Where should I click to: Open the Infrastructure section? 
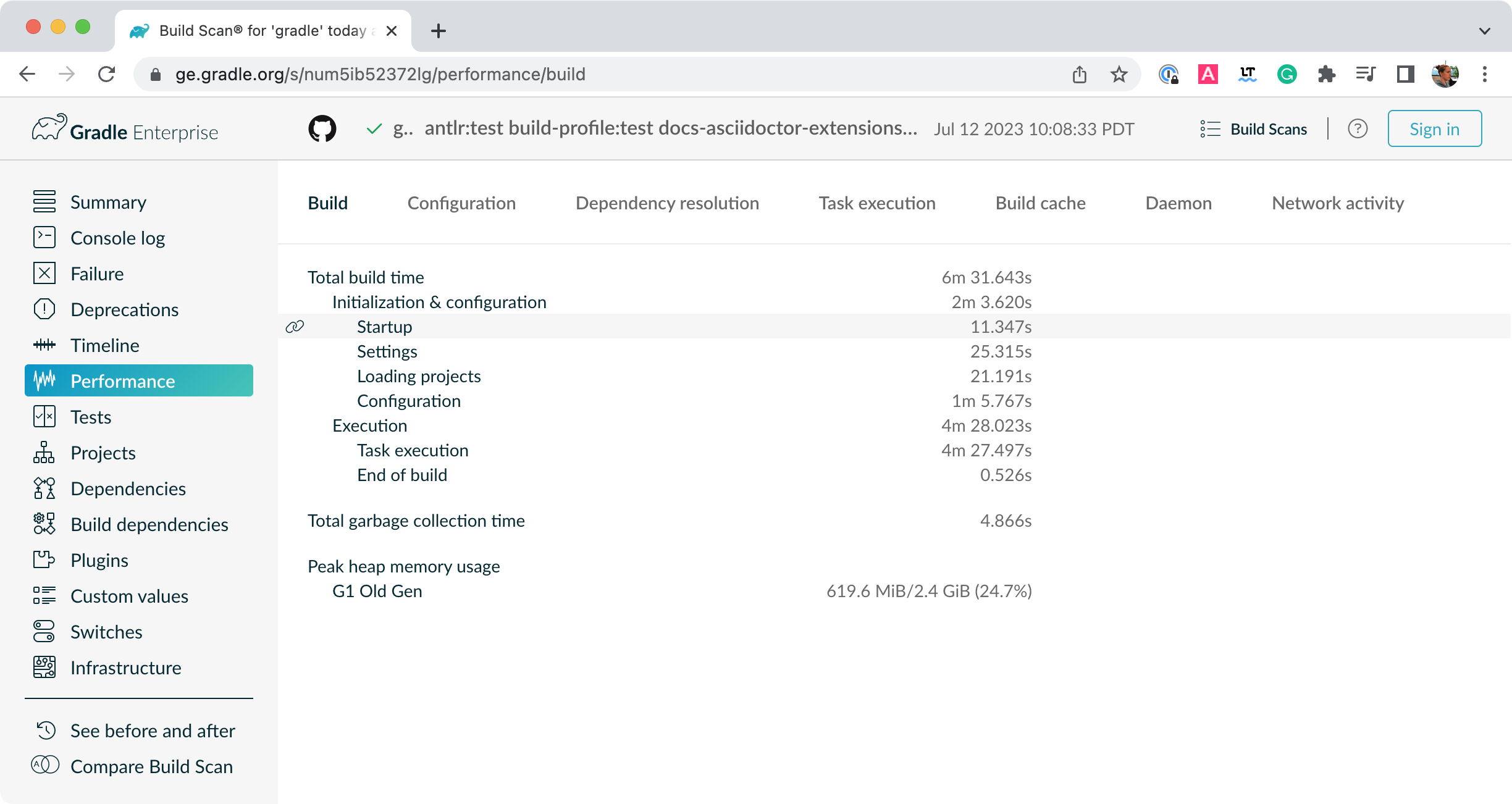(x=125, y=668)
